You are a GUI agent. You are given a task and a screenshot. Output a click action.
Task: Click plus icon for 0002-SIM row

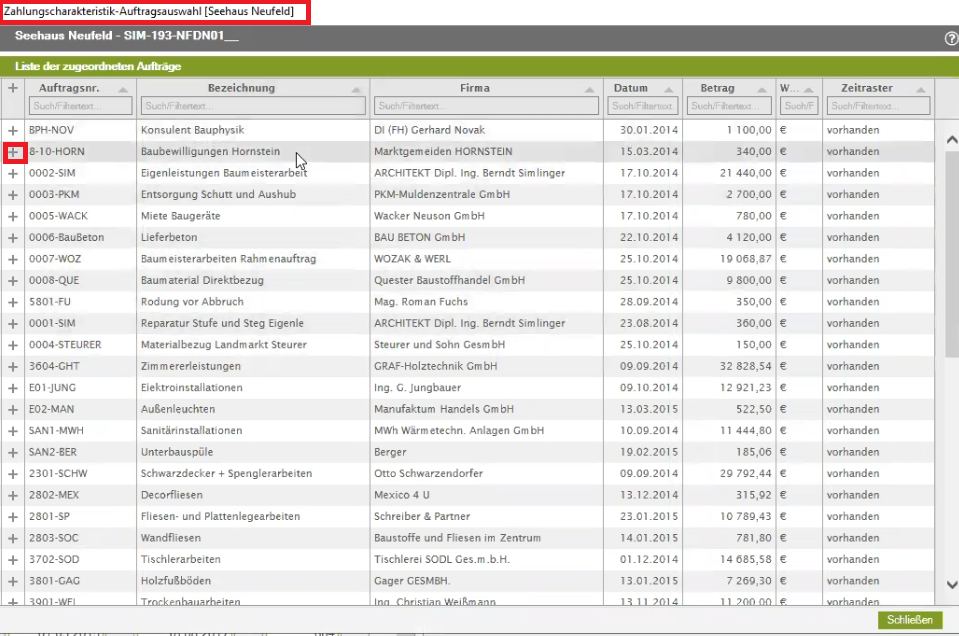[13, 174]
